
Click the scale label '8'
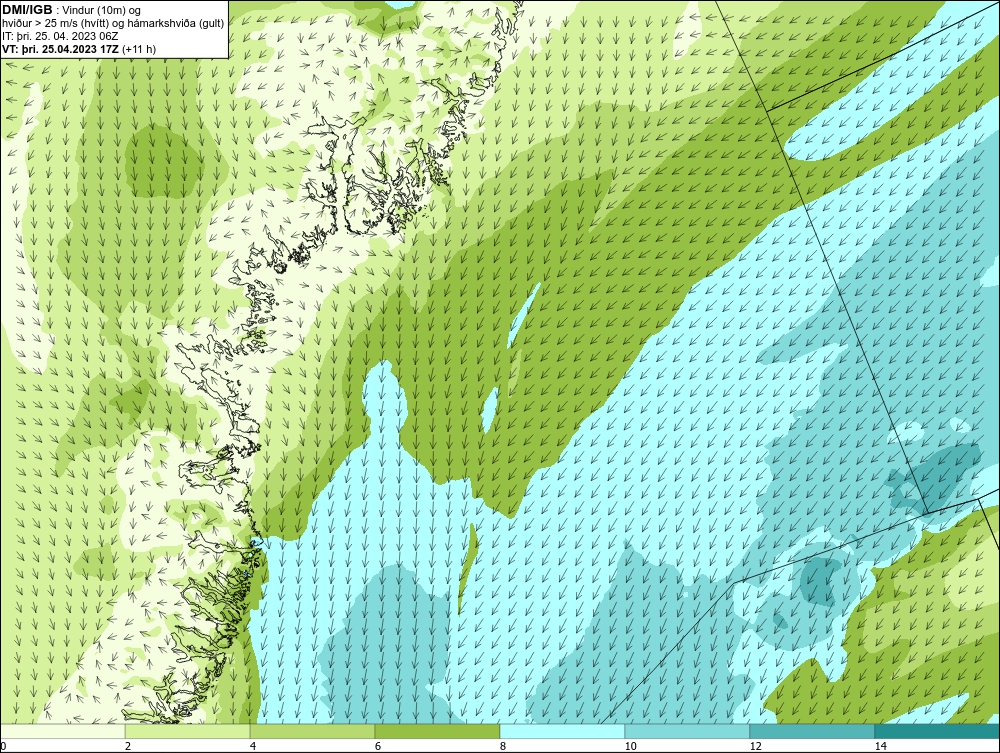(503, 747)
